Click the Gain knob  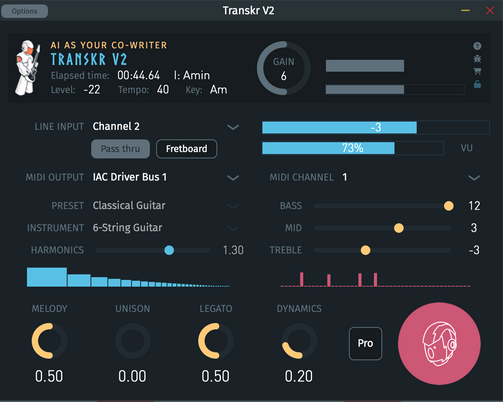[x=284, y=68]
